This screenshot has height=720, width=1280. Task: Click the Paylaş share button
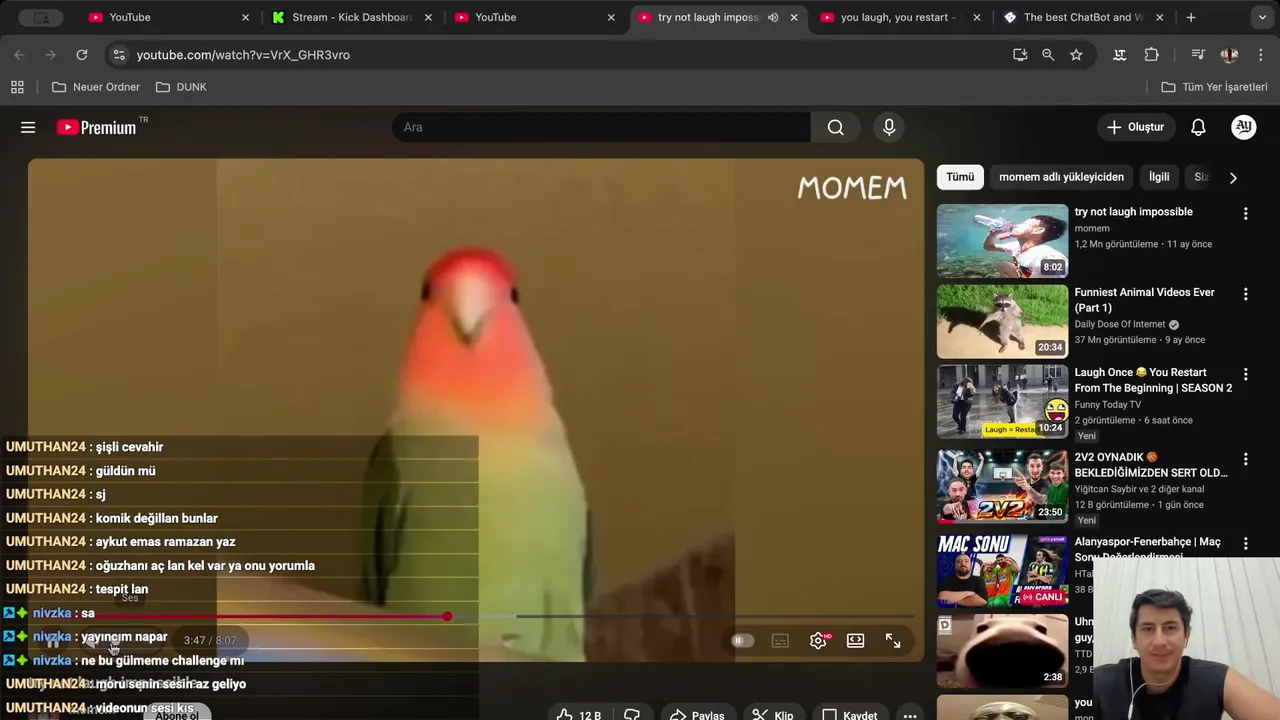[x=697, y=715]
